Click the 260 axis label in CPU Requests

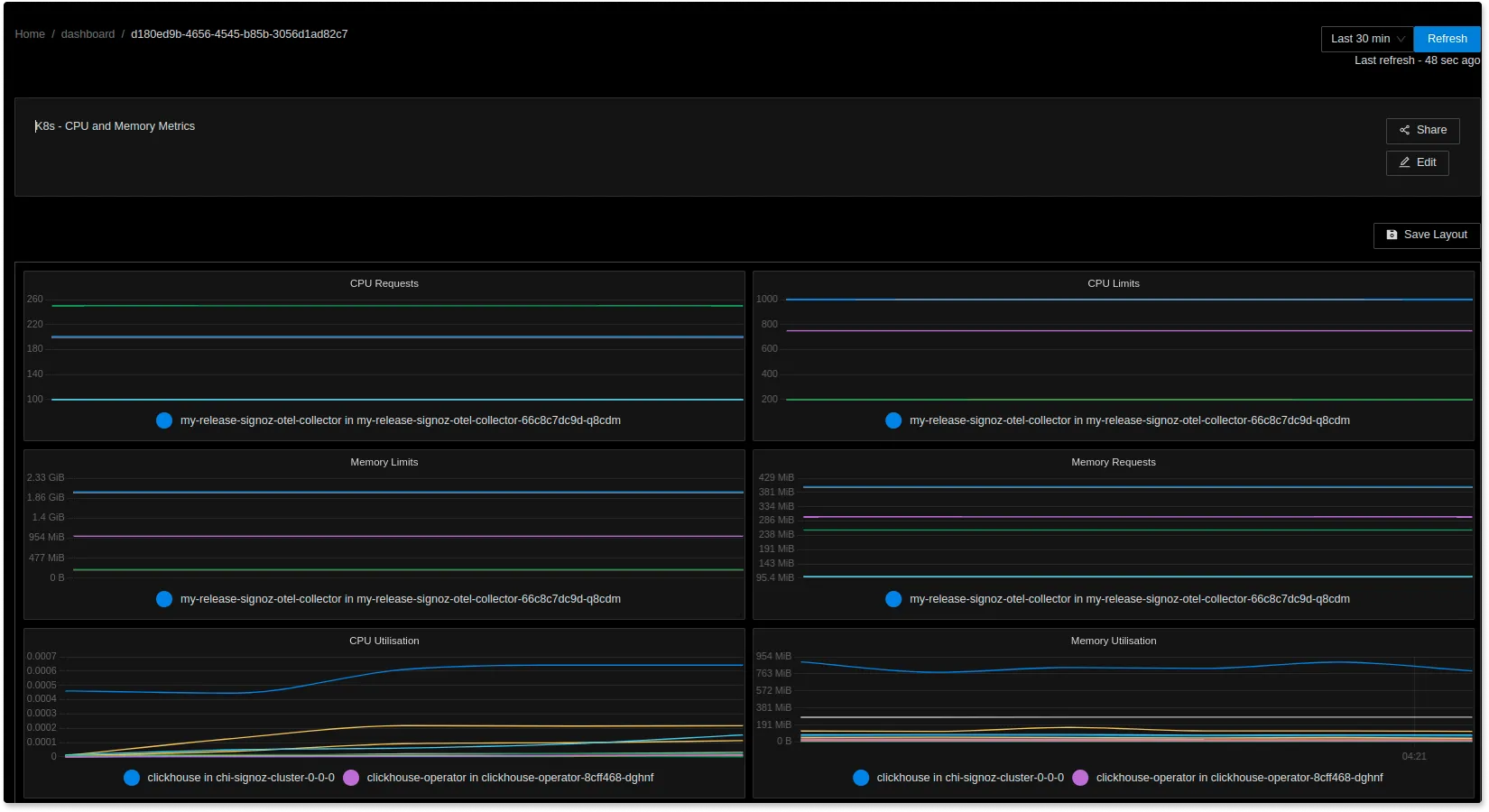pos(34,300)
